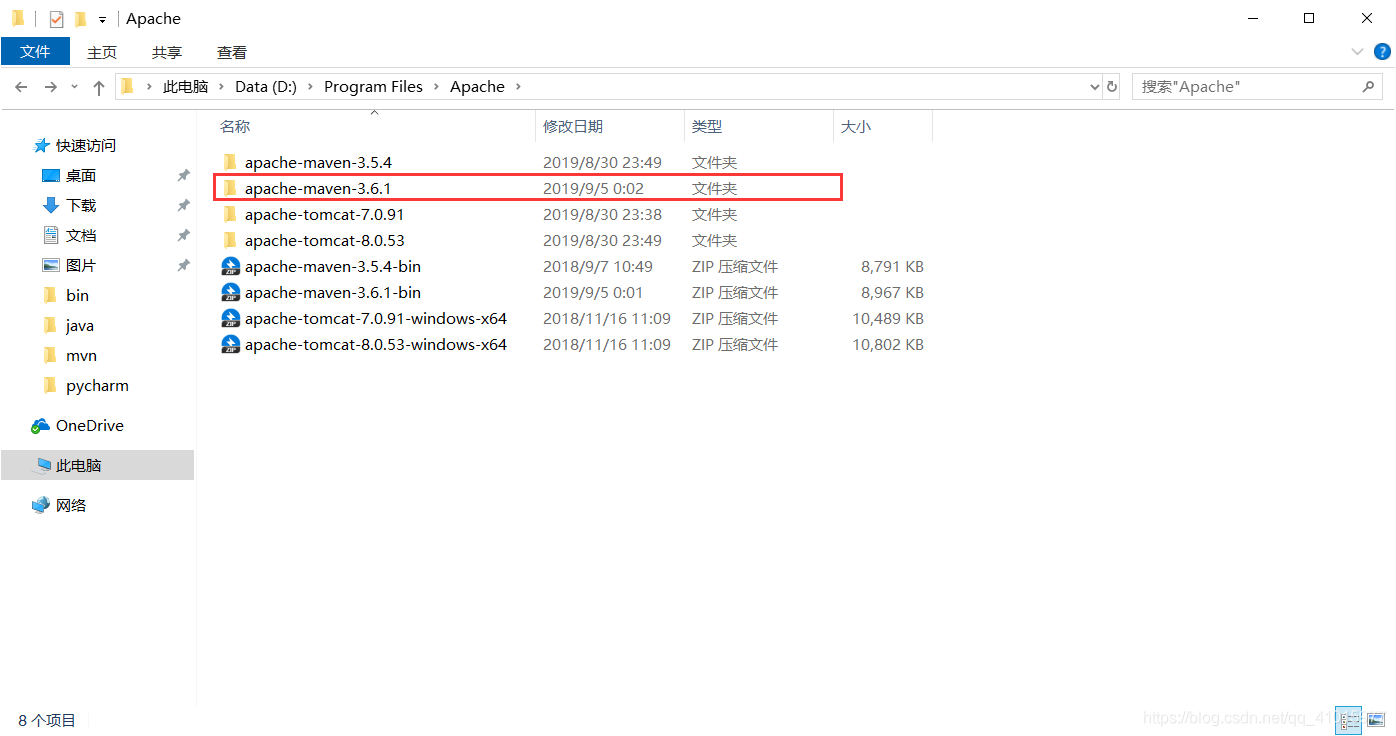Switch to details view layout icon
This screenshot has width=1396, height=736.
pos(1348,718)
